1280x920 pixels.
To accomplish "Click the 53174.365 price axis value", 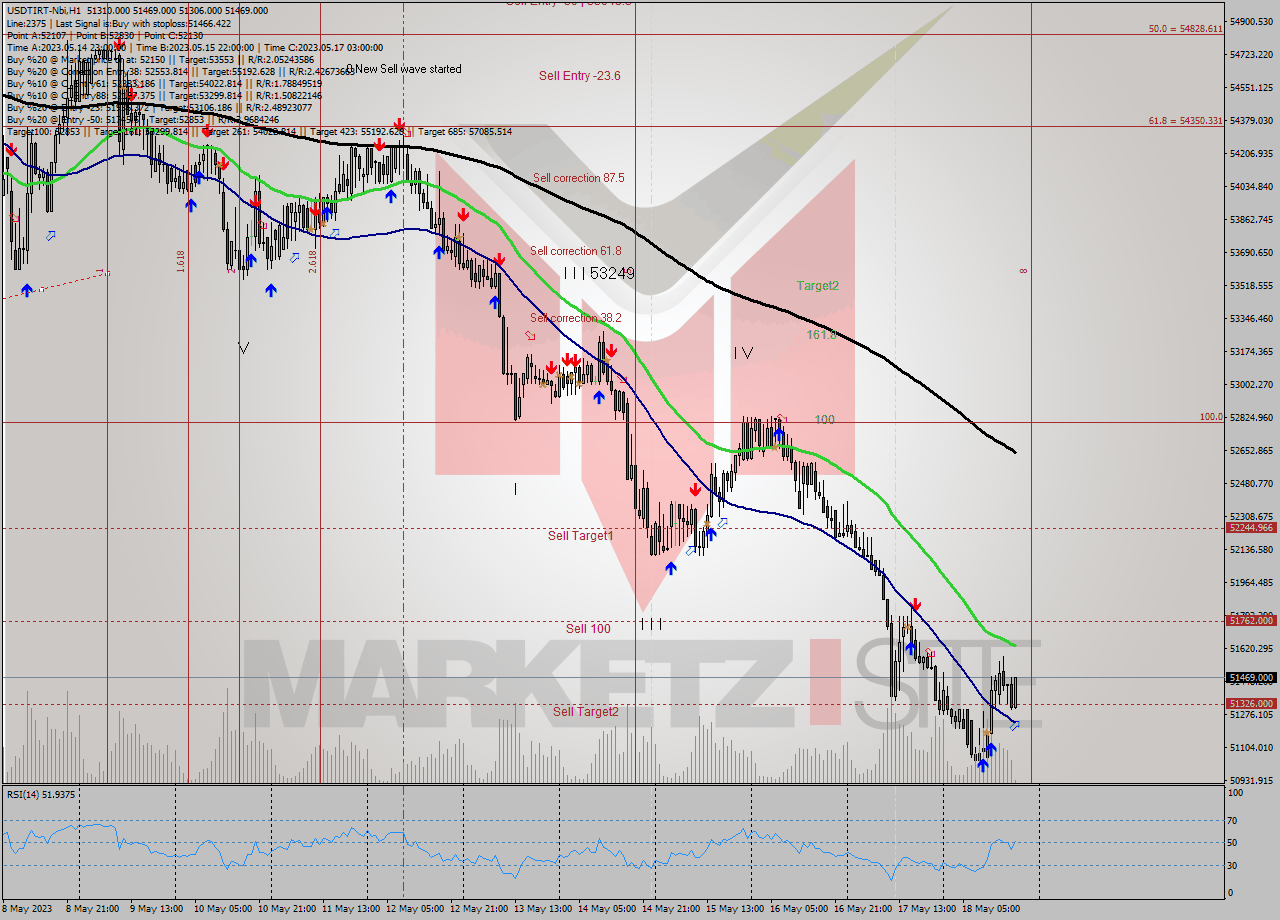I will pyautogui.click(x=1252, y=351).
